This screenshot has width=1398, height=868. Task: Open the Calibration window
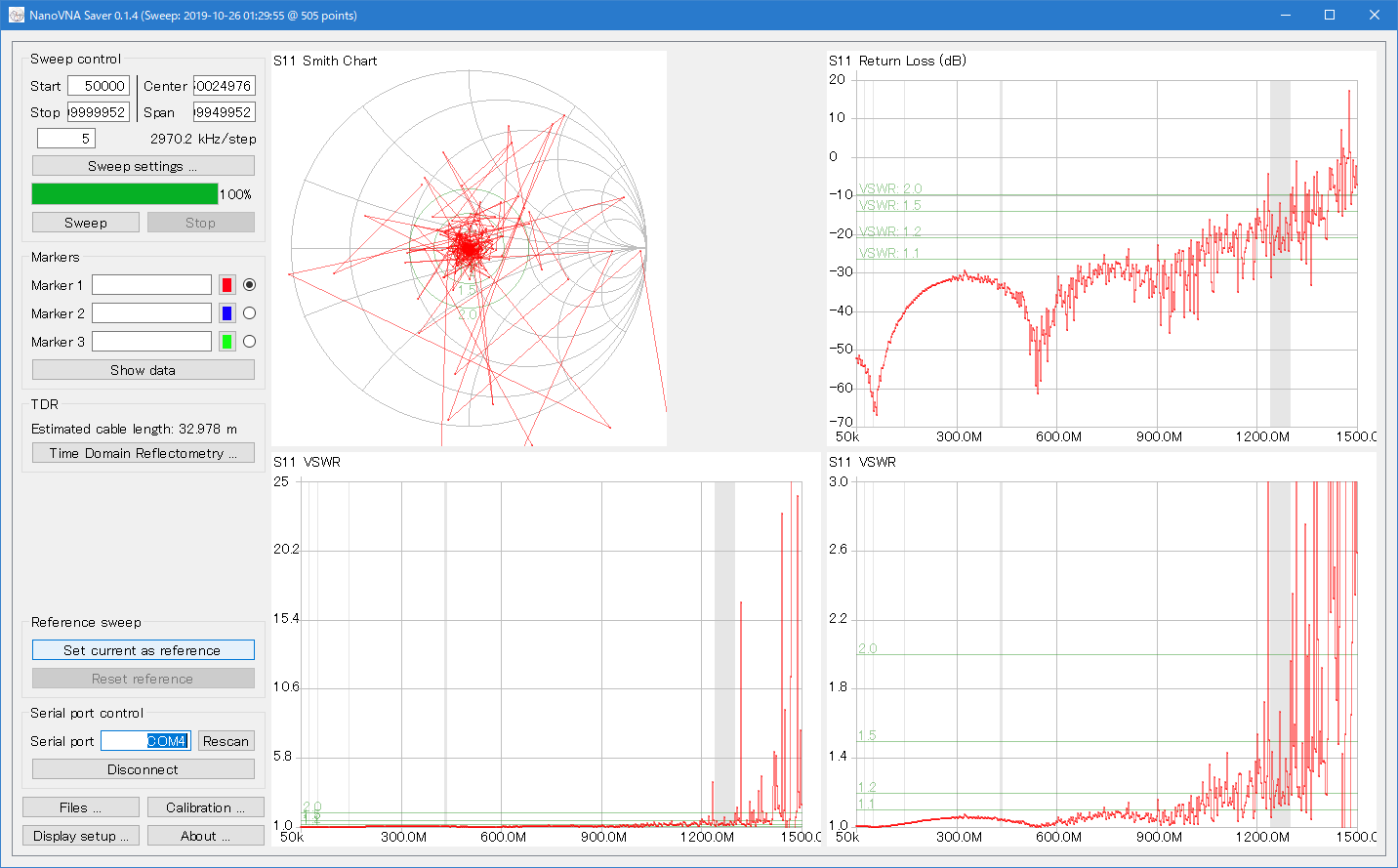tap(206, 807)
